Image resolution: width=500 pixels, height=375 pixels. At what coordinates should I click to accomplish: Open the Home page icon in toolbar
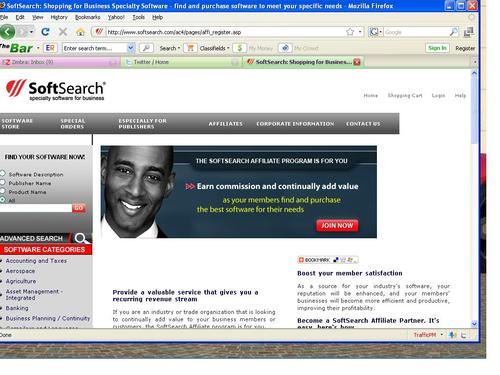(80, 32)
